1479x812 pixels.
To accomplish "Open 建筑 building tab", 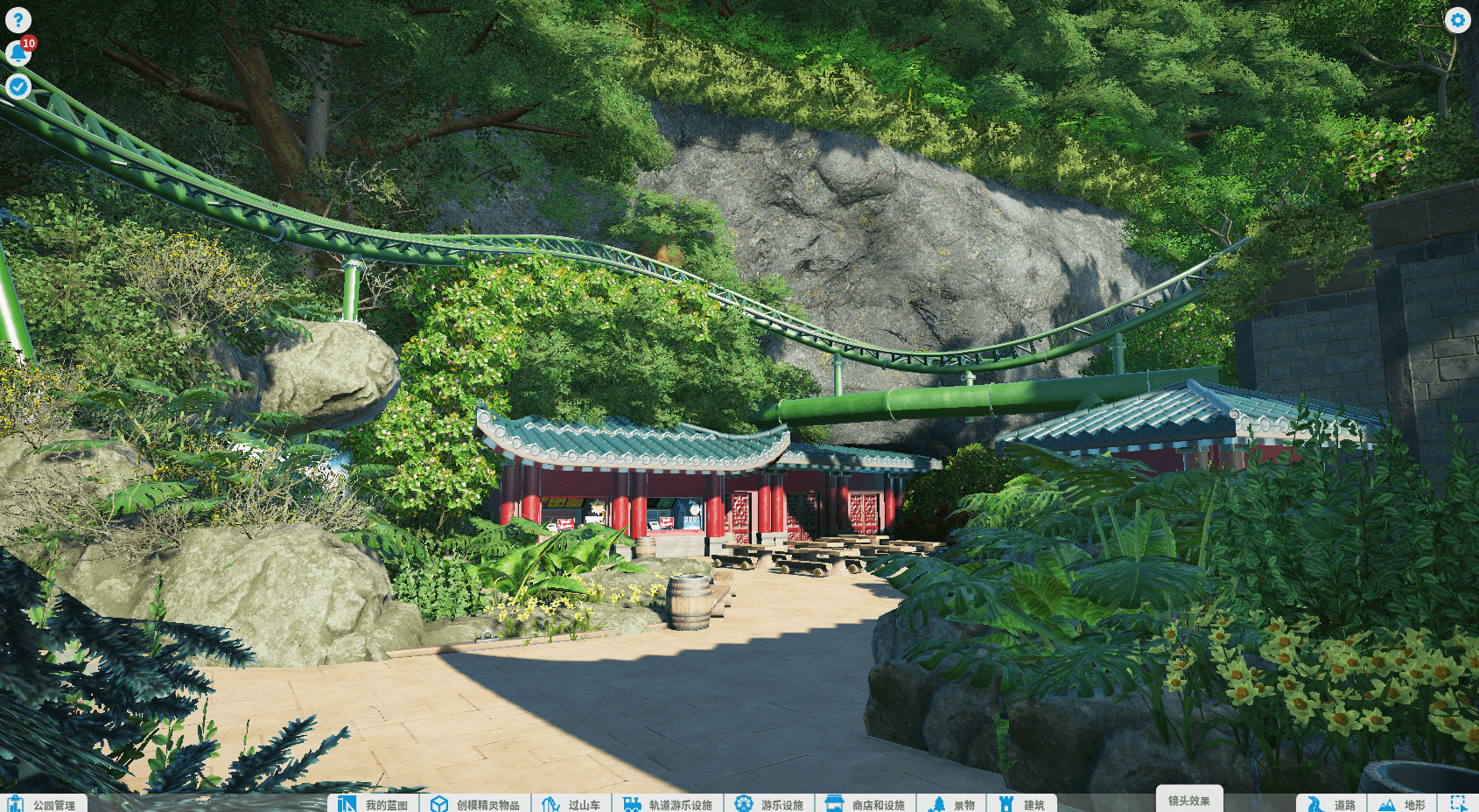I will click(x=1022, y=803).
